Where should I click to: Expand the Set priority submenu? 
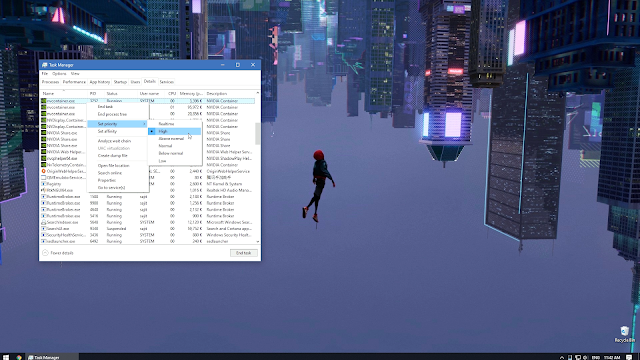coord(118,124)
